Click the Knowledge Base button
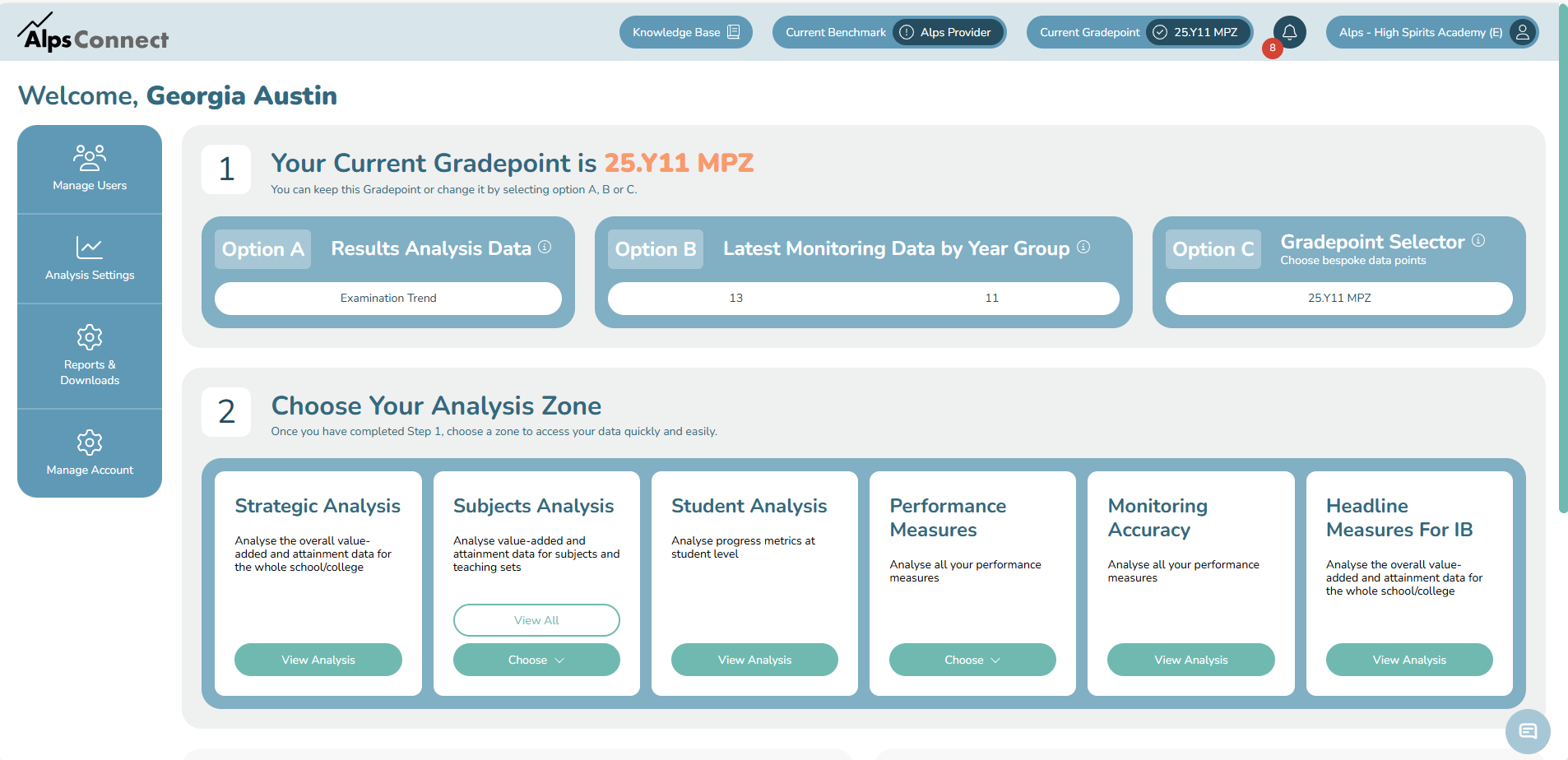Image resolution: width=1568 pixels, height=760 pixels. (685, 32)
